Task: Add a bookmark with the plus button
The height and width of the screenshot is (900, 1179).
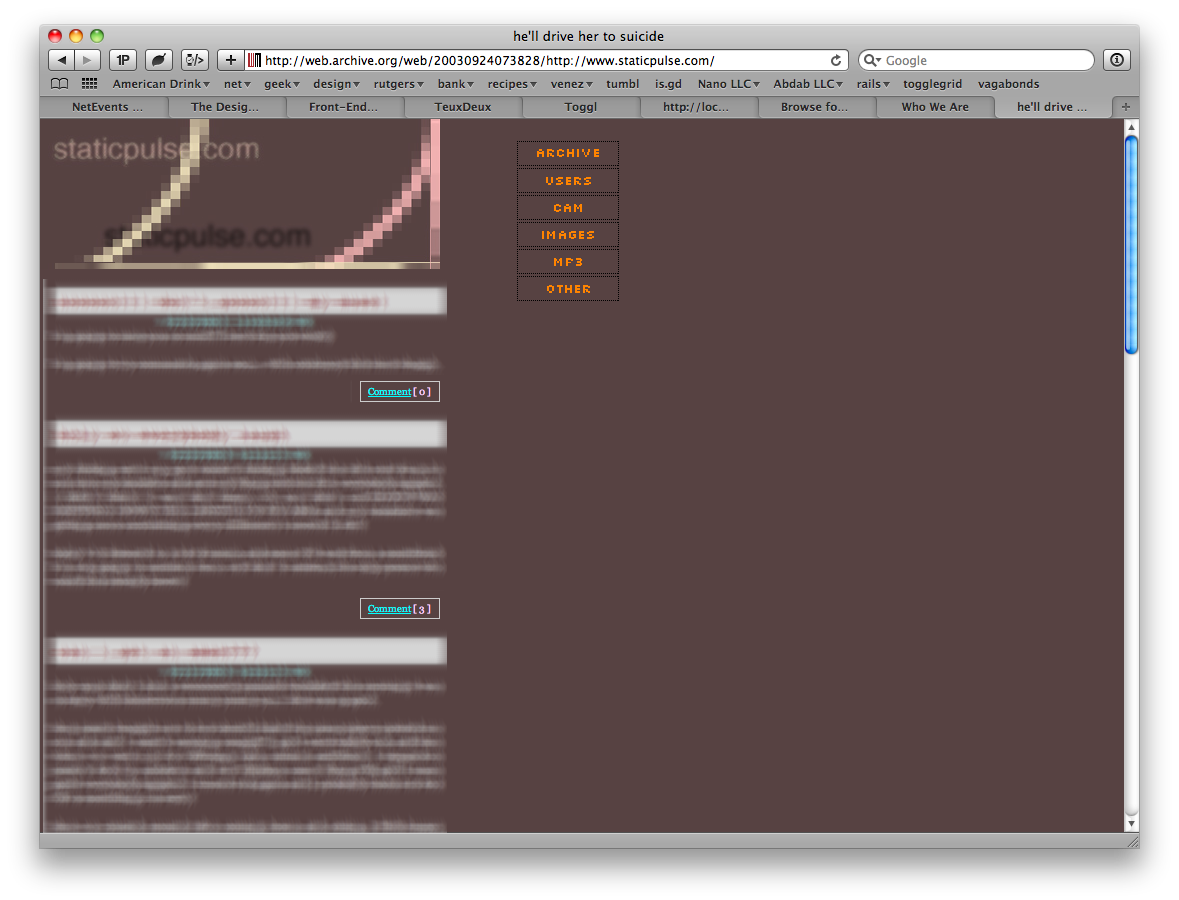Action: (x=230, y=60)
